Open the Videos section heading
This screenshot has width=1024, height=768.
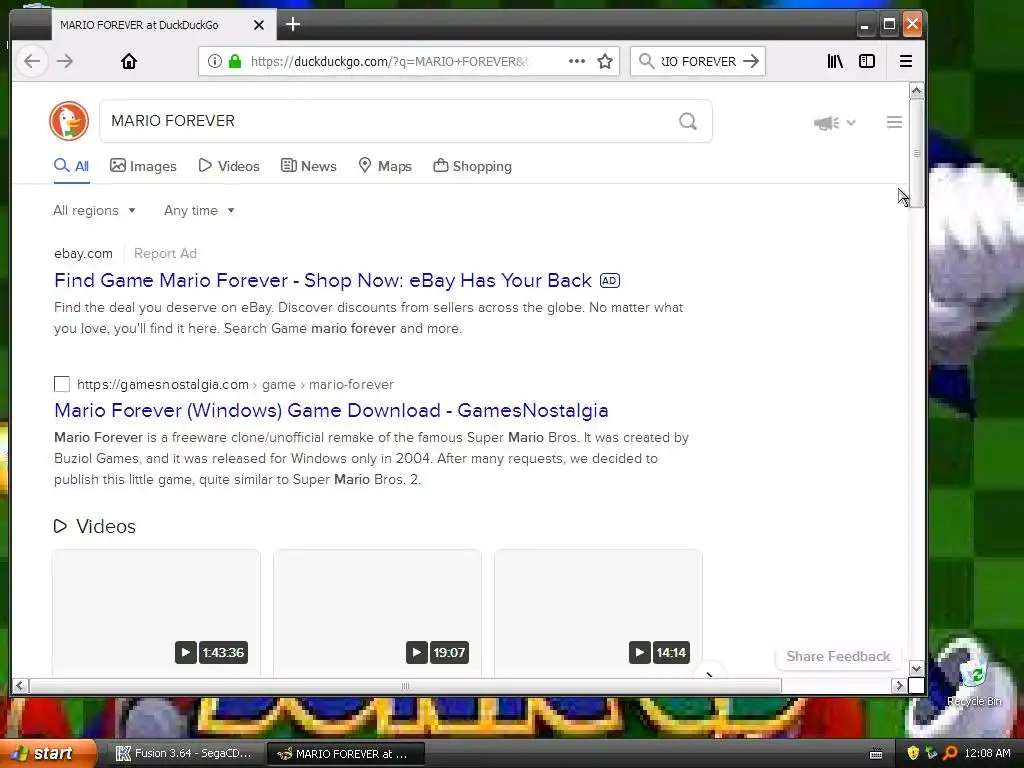coord(95,526)
